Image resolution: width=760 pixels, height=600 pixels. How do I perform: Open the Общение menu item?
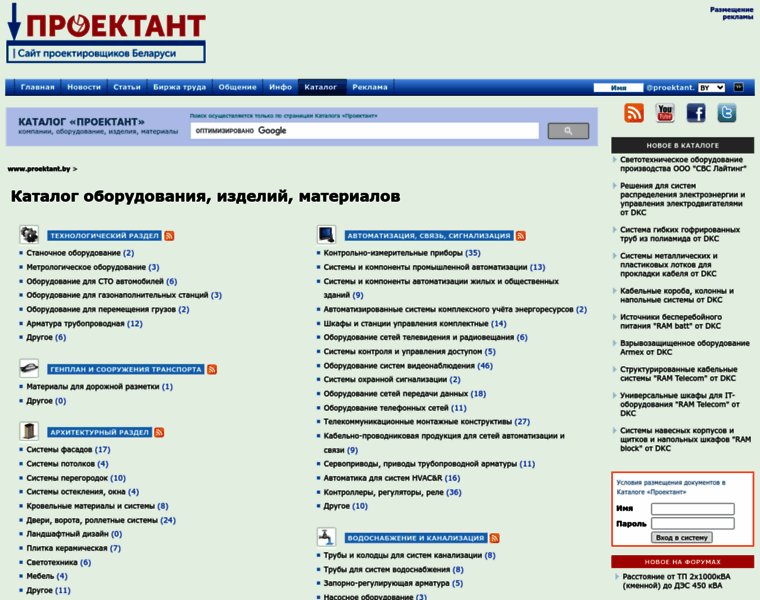(238, 87)
